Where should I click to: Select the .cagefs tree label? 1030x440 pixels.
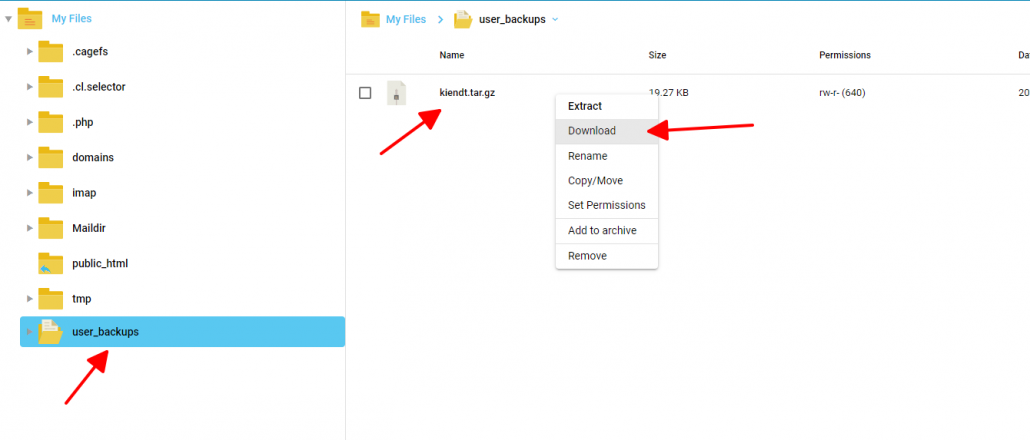[90, 51]
